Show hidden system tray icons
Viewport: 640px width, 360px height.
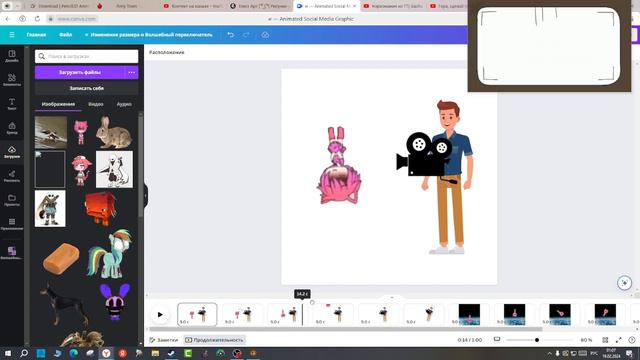[x=549, y=353]
